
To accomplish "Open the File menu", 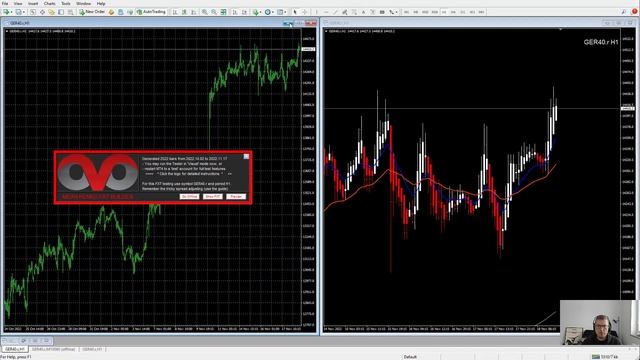I will click(5, 3).
